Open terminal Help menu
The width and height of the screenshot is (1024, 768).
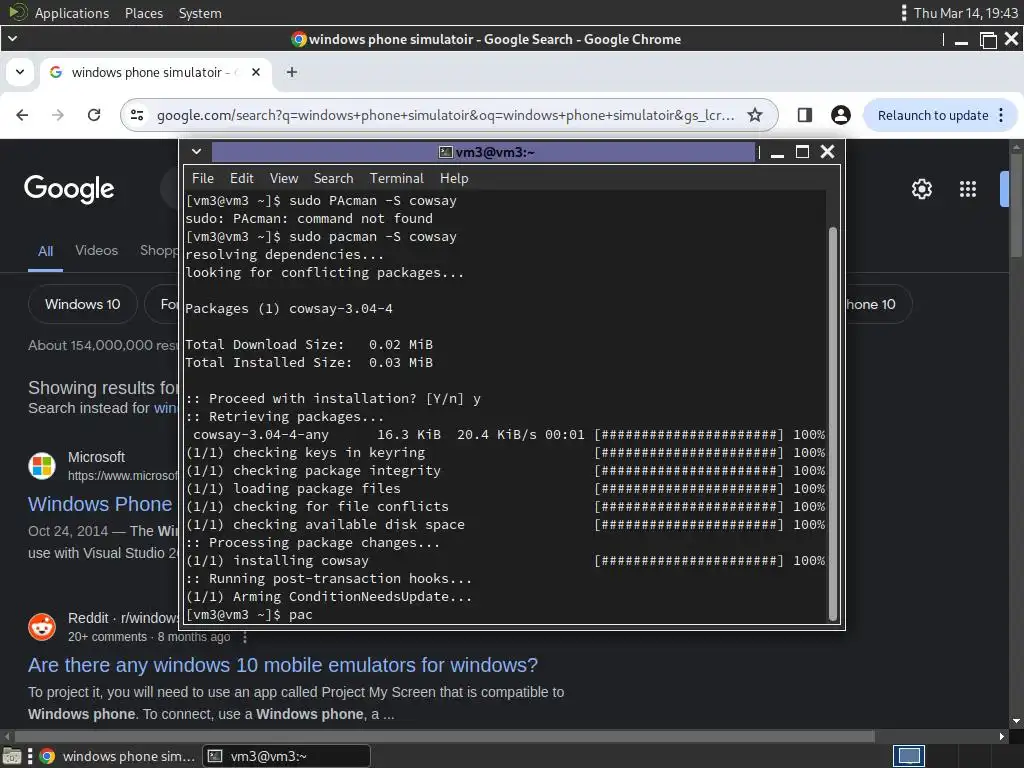pos(454,178)
